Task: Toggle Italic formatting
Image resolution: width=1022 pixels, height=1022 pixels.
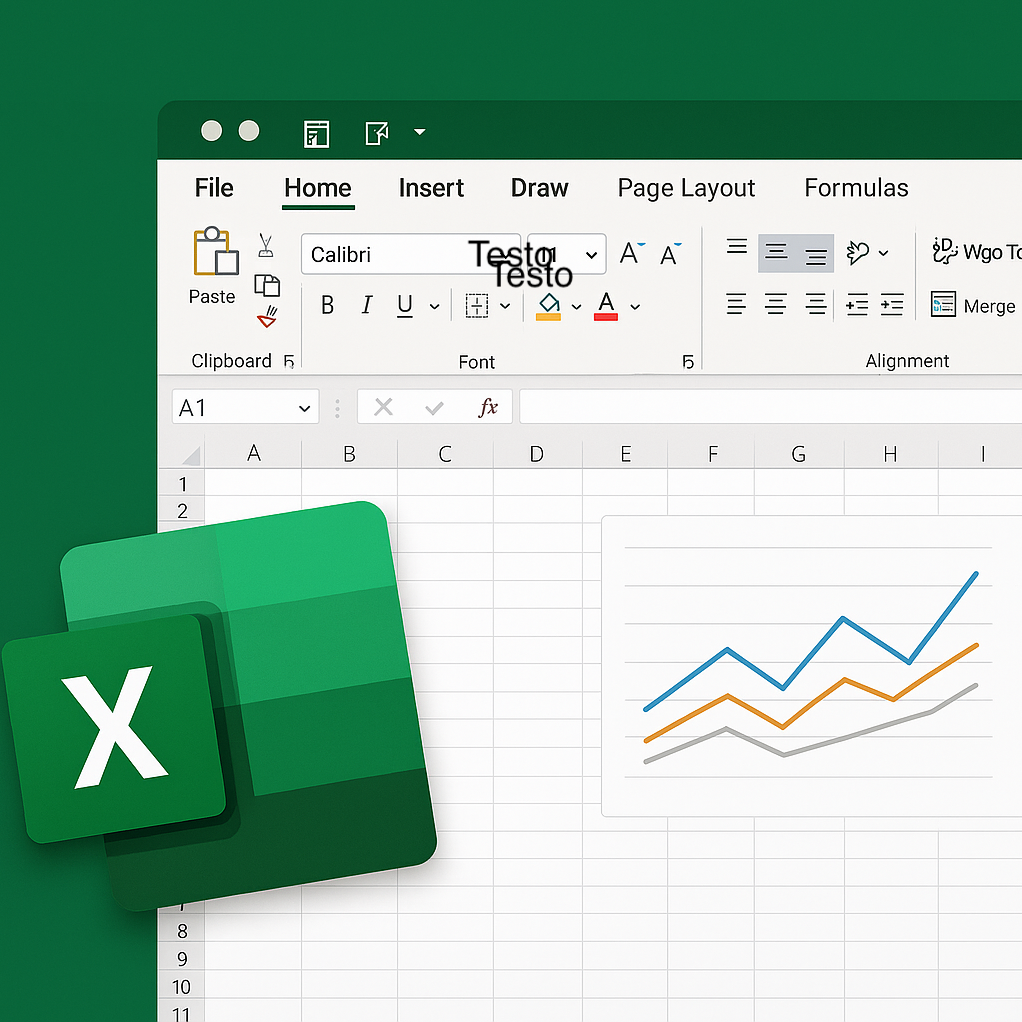Action: click(x=366, y=306)
